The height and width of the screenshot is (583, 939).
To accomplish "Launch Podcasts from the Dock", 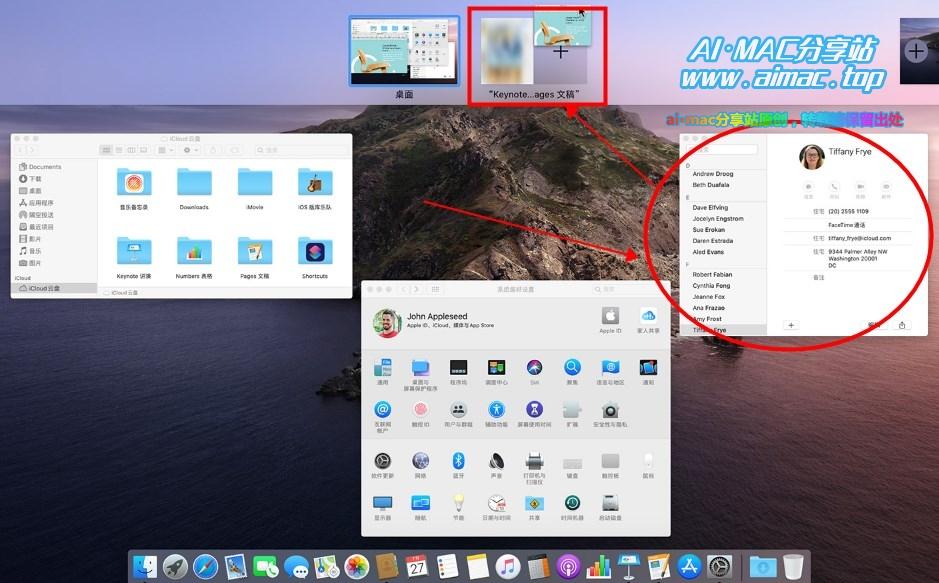I will (568, 566).
